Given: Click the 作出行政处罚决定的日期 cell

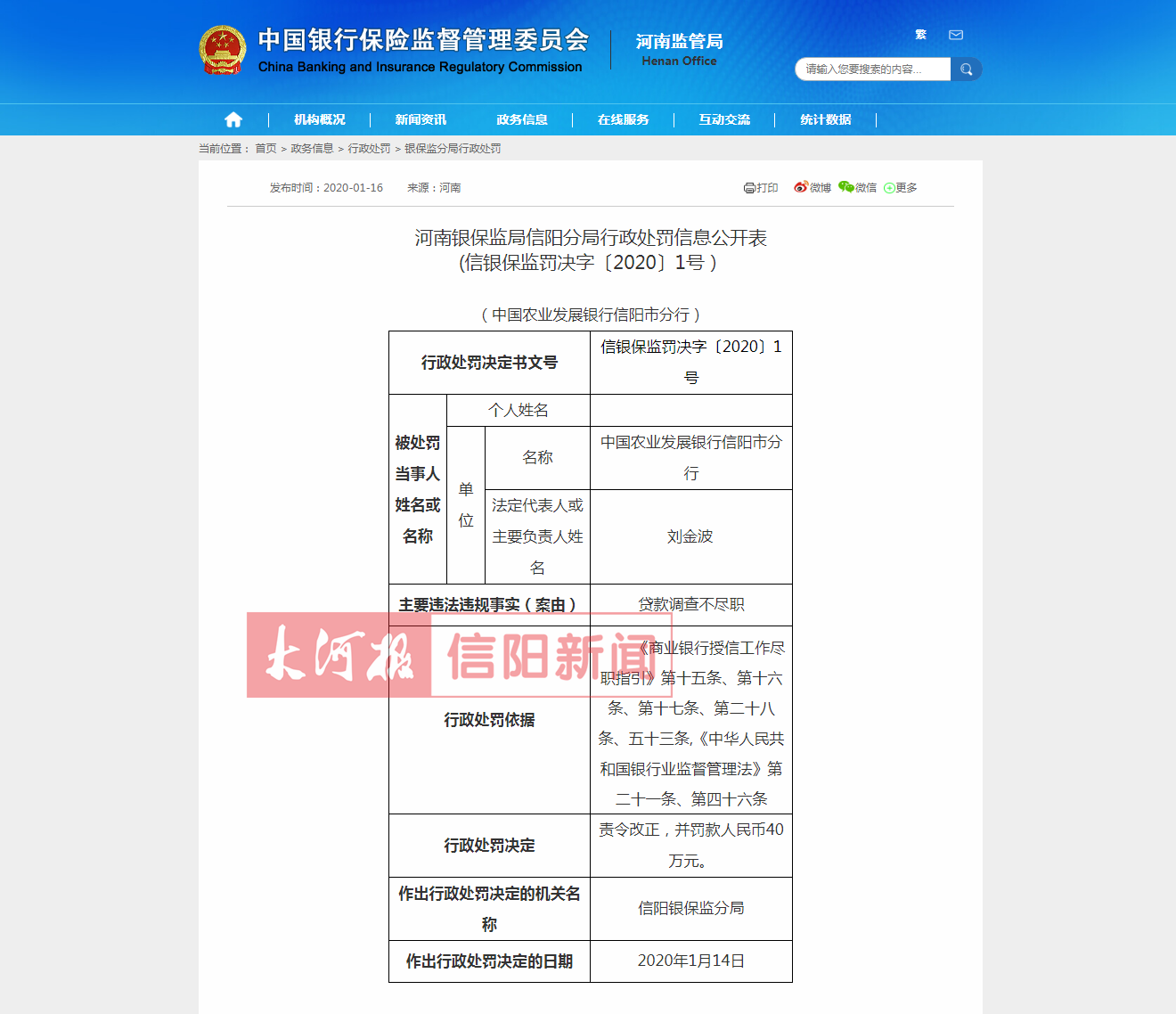Looking at the screenshot, I should click(x=489, y=961).
